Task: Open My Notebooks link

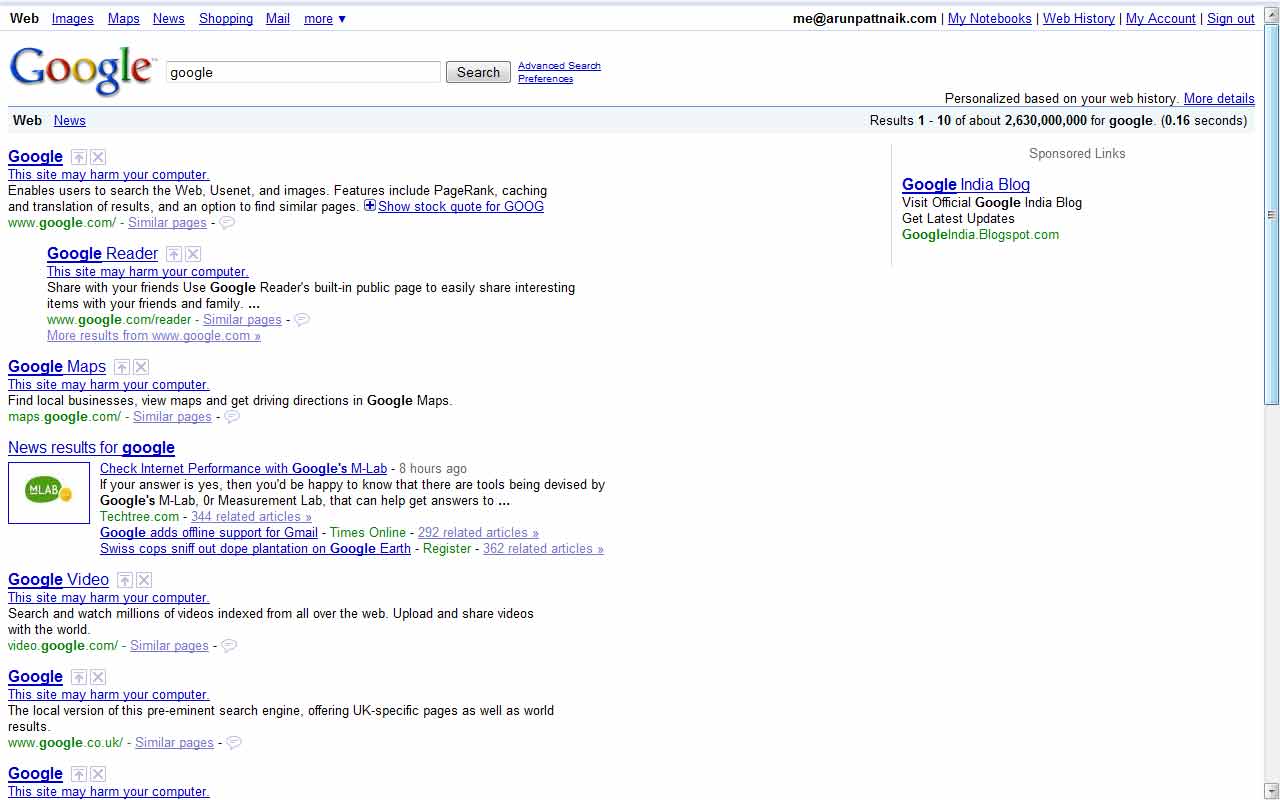Action: (x=990, y=19)
